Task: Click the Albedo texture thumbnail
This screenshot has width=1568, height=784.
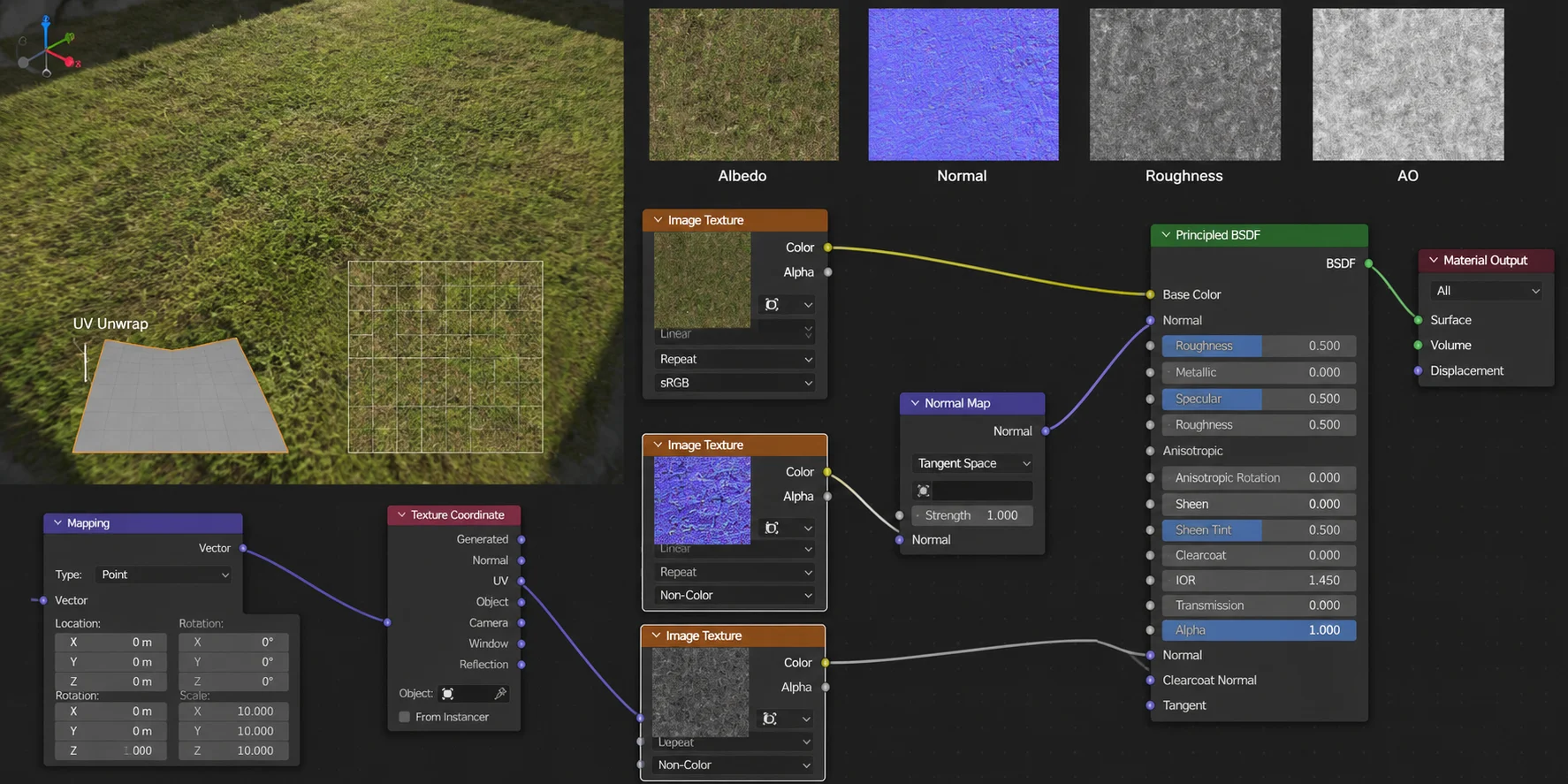Action: point(743,85)
